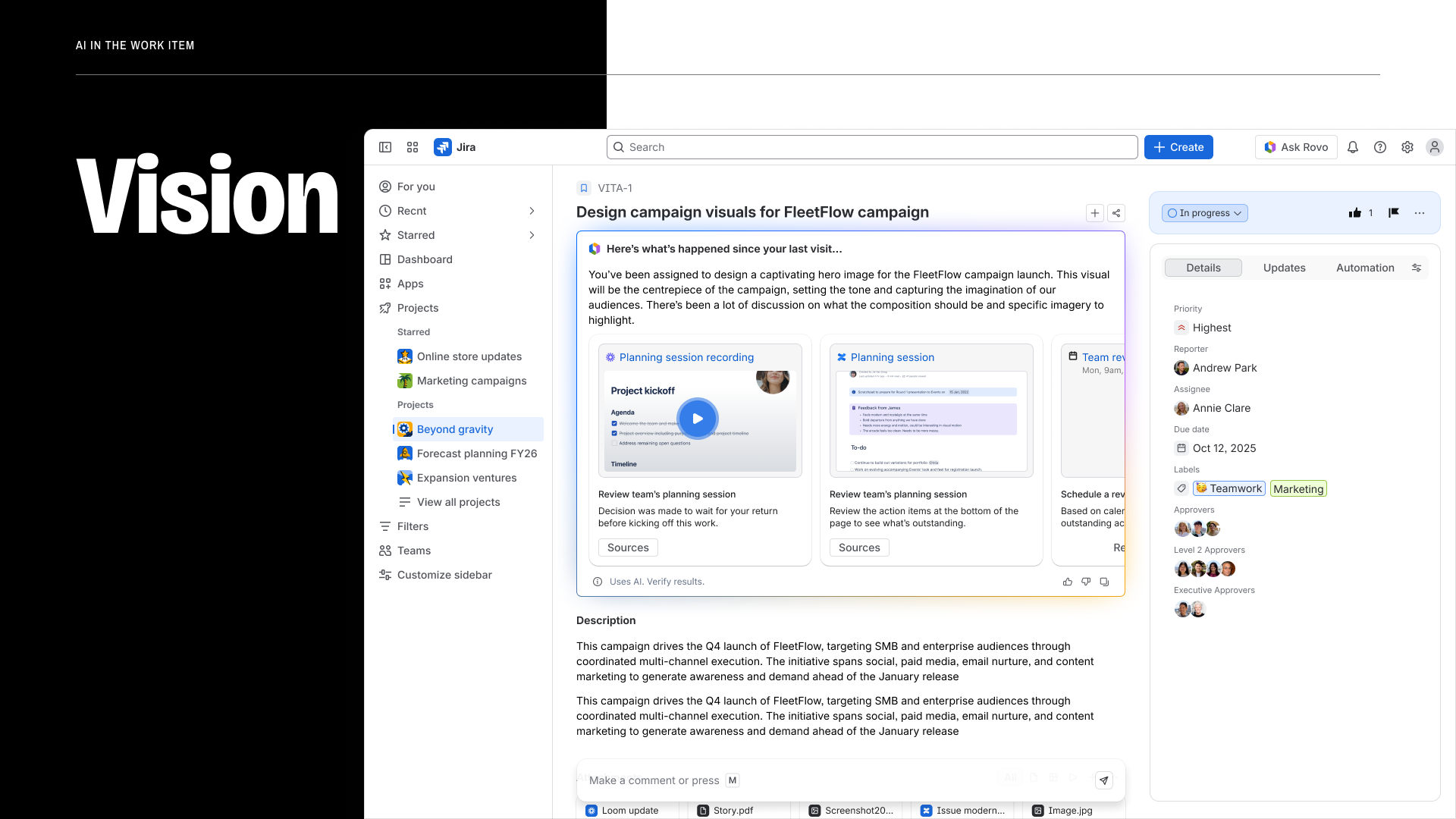Expand the Starred sidebar chevron
Viewport: 1456px width, 819px height.
(x=532, y=235)
